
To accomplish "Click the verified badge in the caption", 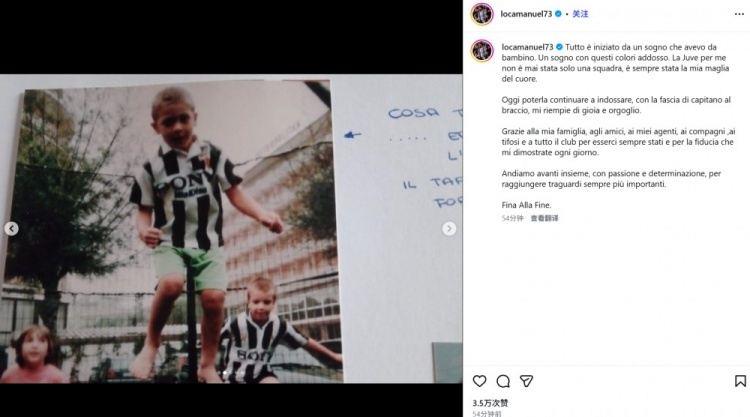I will click(x=559, y=46).
